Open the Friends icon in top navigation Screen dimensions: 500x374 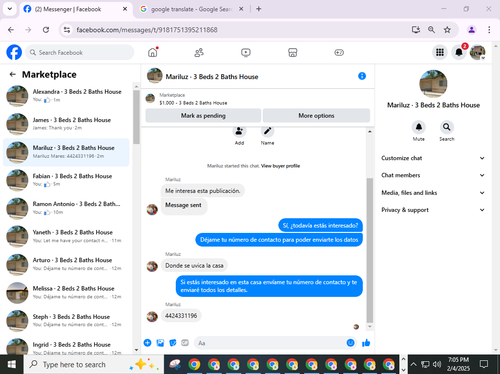pyautogui.click(x=199, y=52)
